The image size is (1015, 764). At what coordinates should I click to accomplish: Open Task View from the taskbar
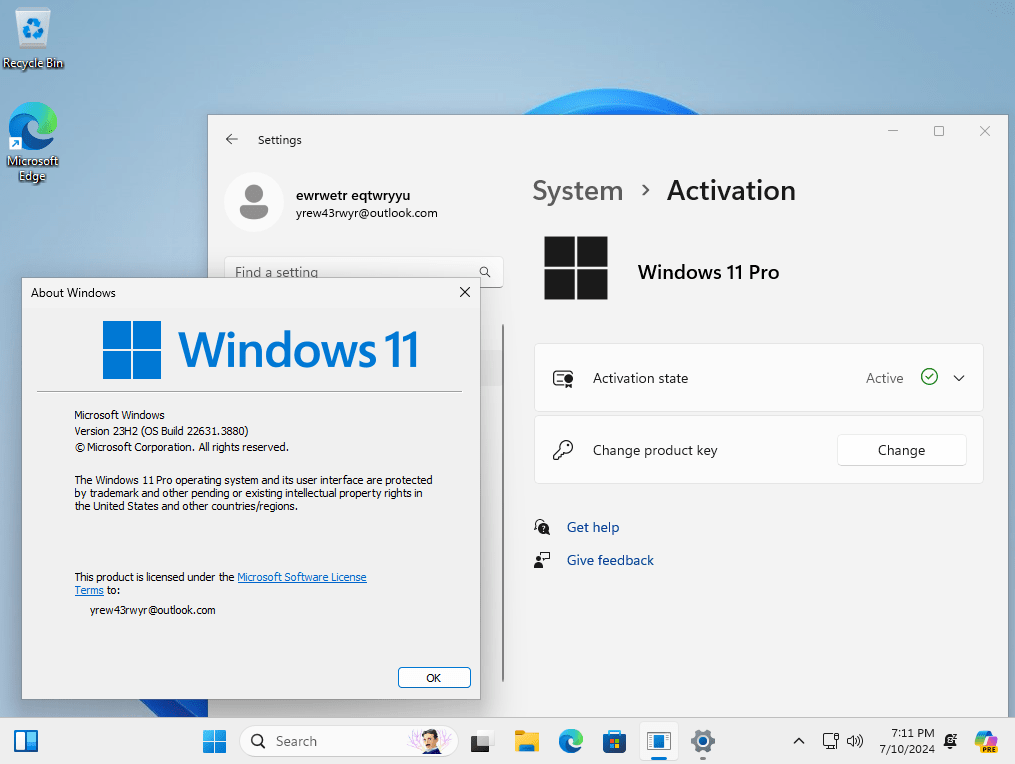[483, 741]
